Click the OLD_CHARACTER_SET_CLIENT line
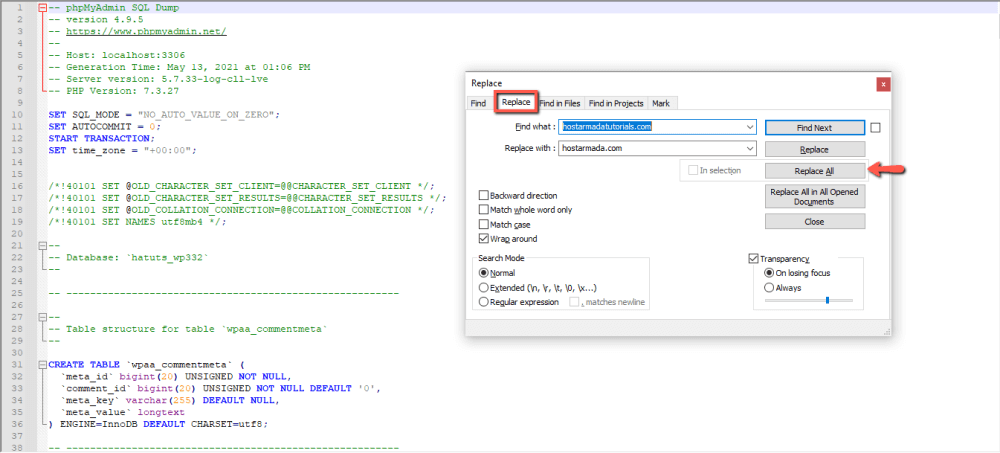1000x453 pixels. click(x=241, y=186)
